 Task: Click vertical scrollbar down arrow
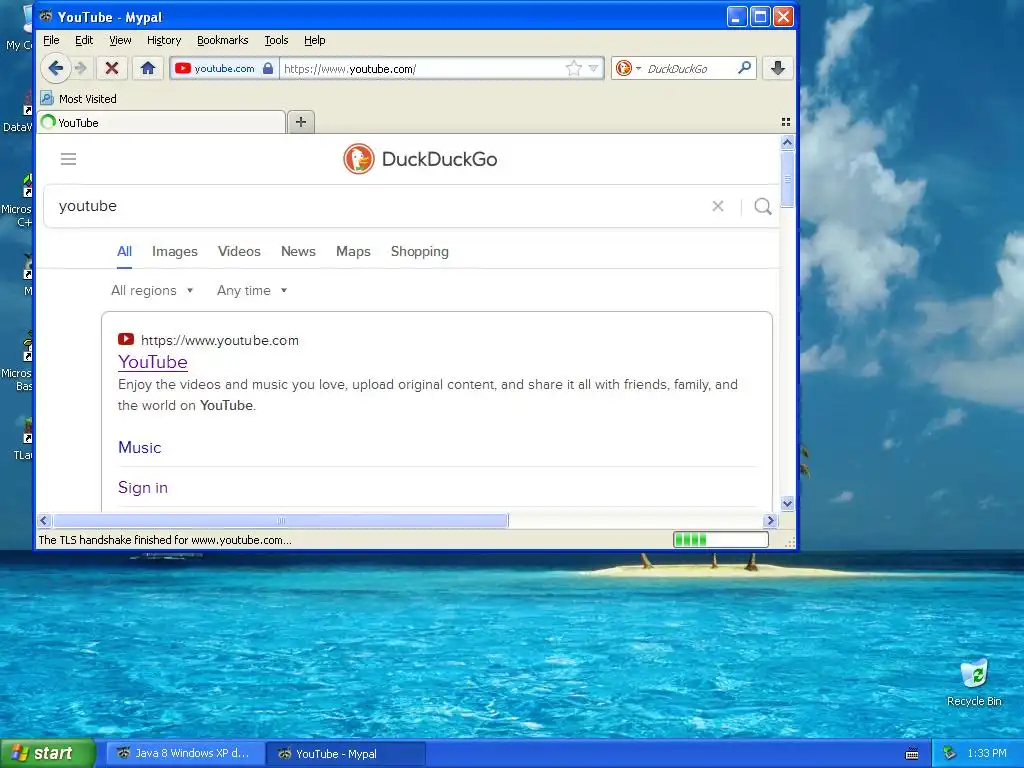pyautogui.click(x=788, y=503)
